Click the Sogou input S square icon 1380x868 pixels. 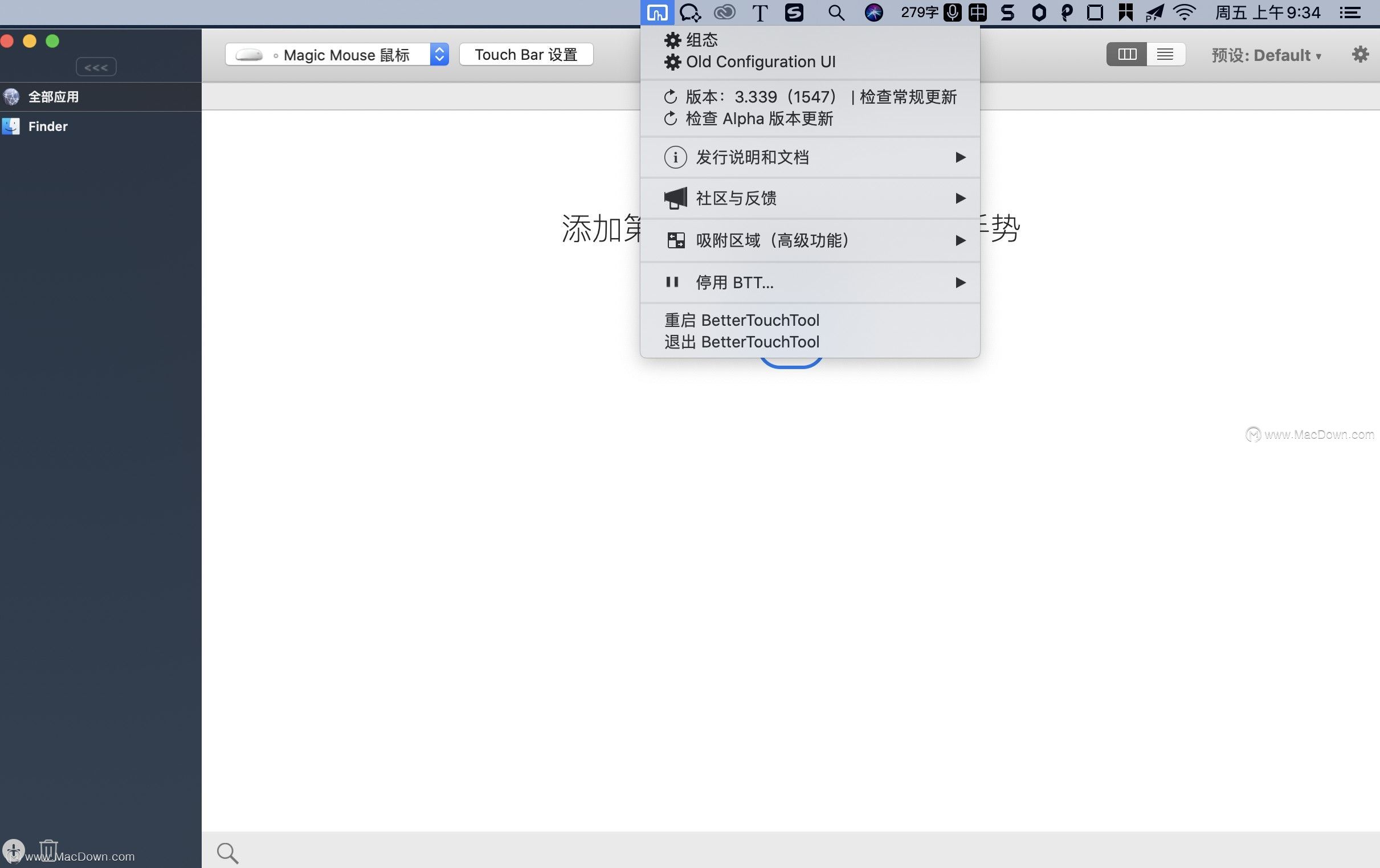click(x=794, y=13)
